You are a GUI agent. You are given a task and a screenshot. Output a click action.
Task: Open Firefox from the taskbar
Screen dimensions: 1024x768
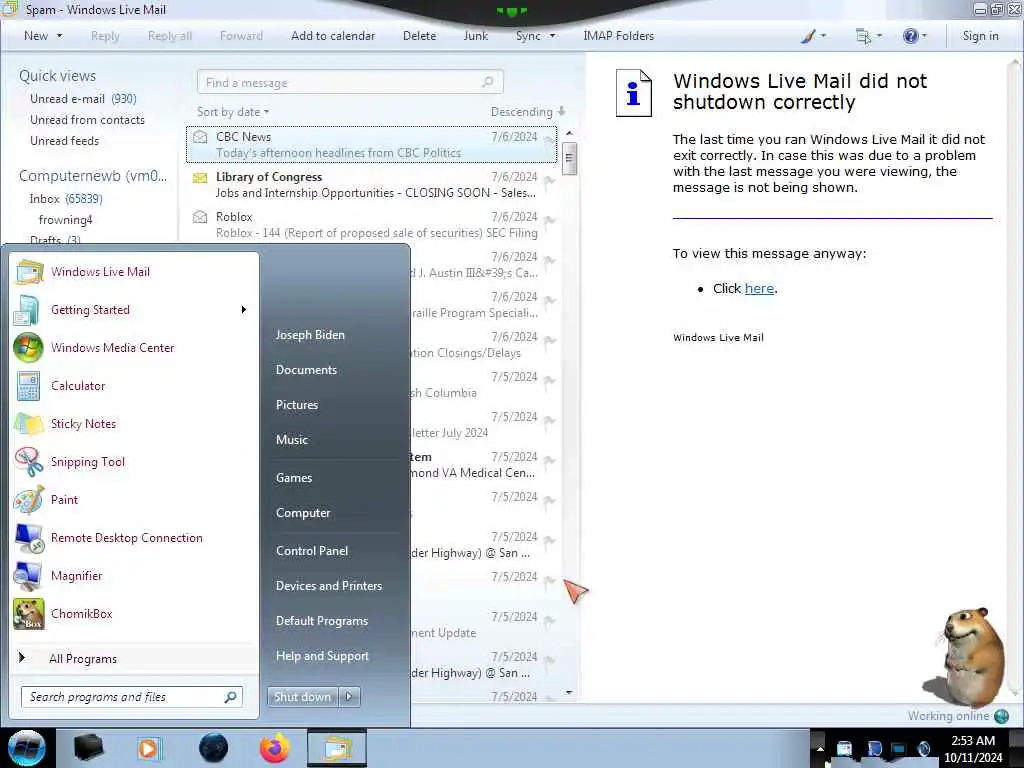click(274, 748)
